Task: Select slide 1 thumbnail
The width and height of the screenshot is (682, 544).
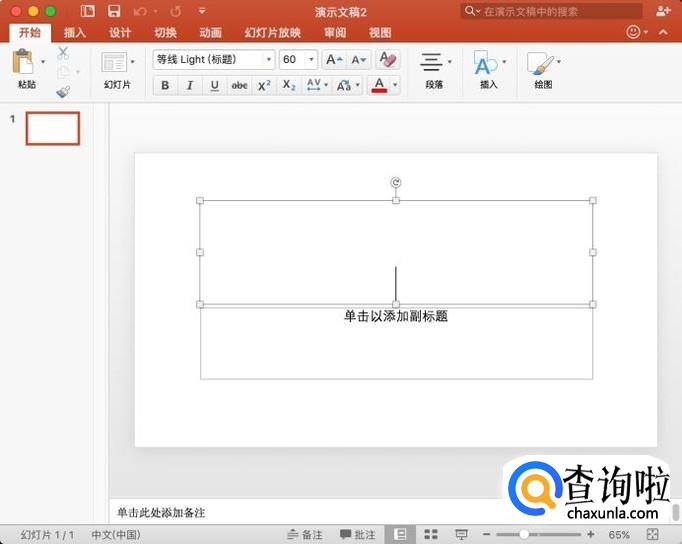Action: 53,128
